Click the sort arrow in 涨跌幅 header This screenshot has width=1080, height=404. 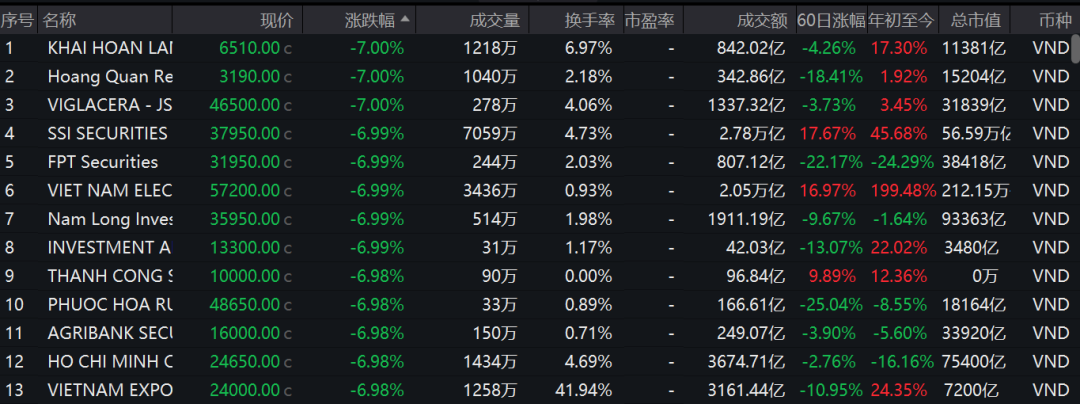click(x=404, y=20)
